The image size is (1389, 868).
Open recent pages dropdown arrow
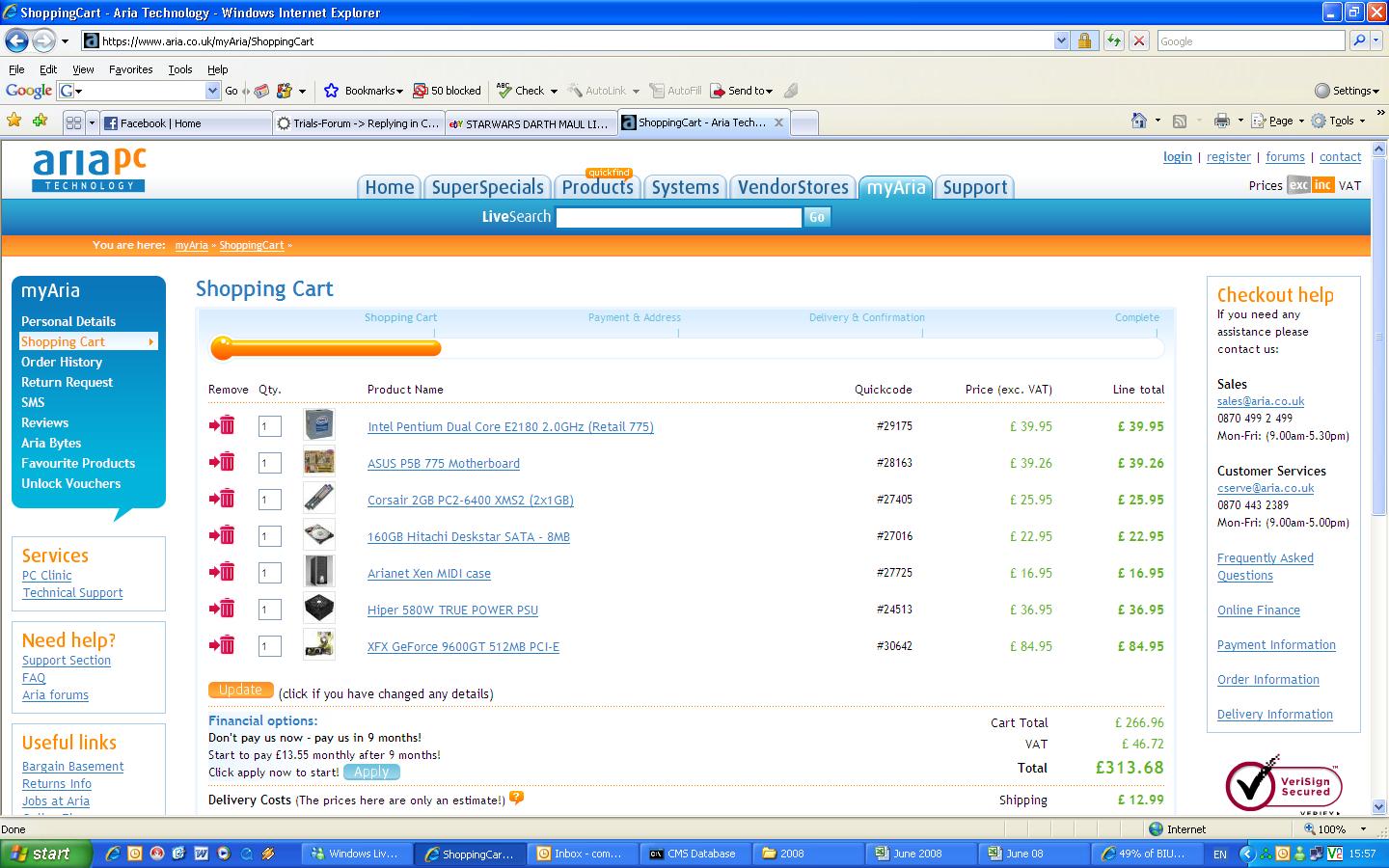(65, 41)
